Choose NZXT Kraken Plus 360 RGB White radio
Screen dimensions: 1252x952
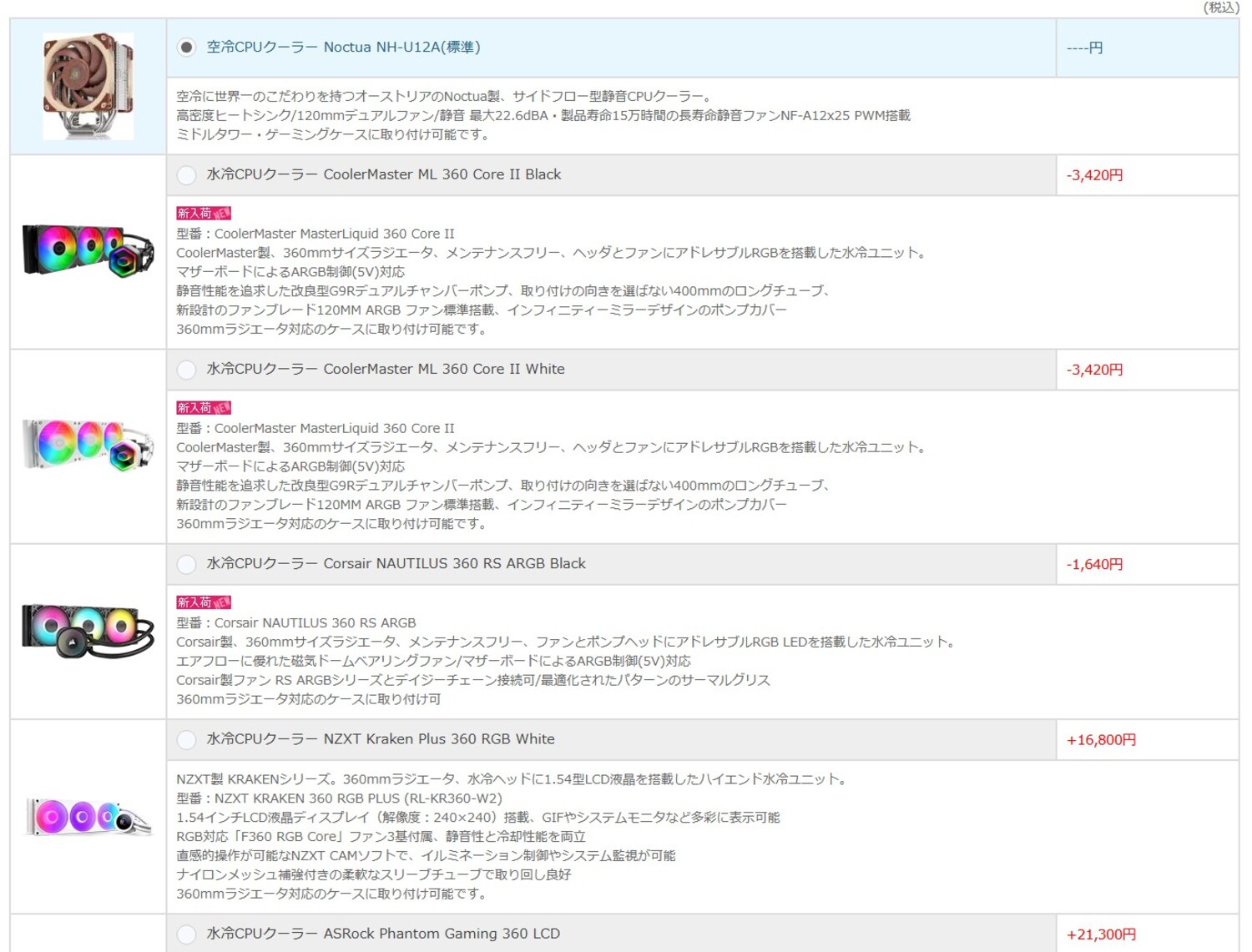(186, 739)
